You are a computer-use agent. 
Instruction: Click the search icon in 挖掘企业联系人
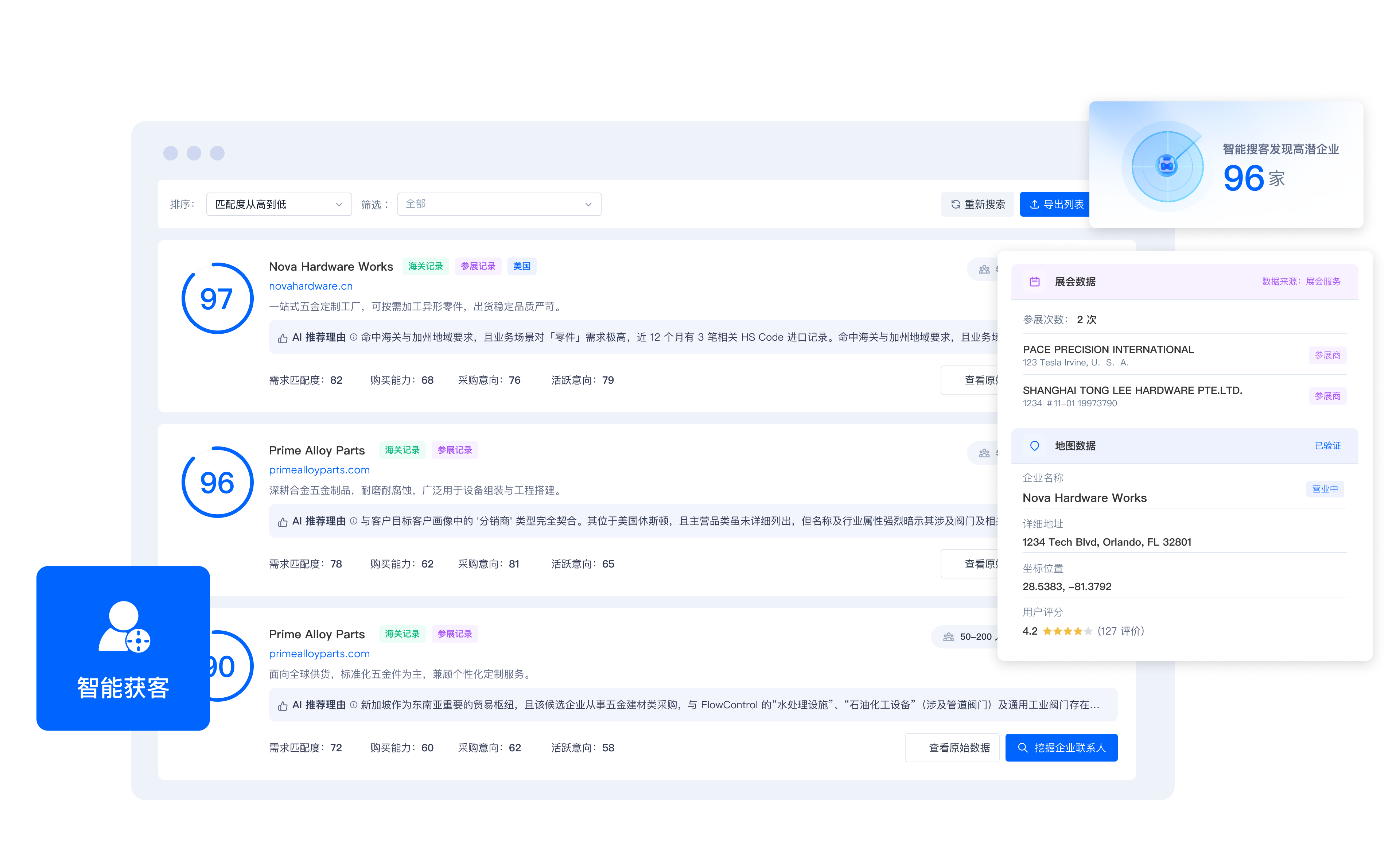pyautogui.click(x=1023, y=748)
